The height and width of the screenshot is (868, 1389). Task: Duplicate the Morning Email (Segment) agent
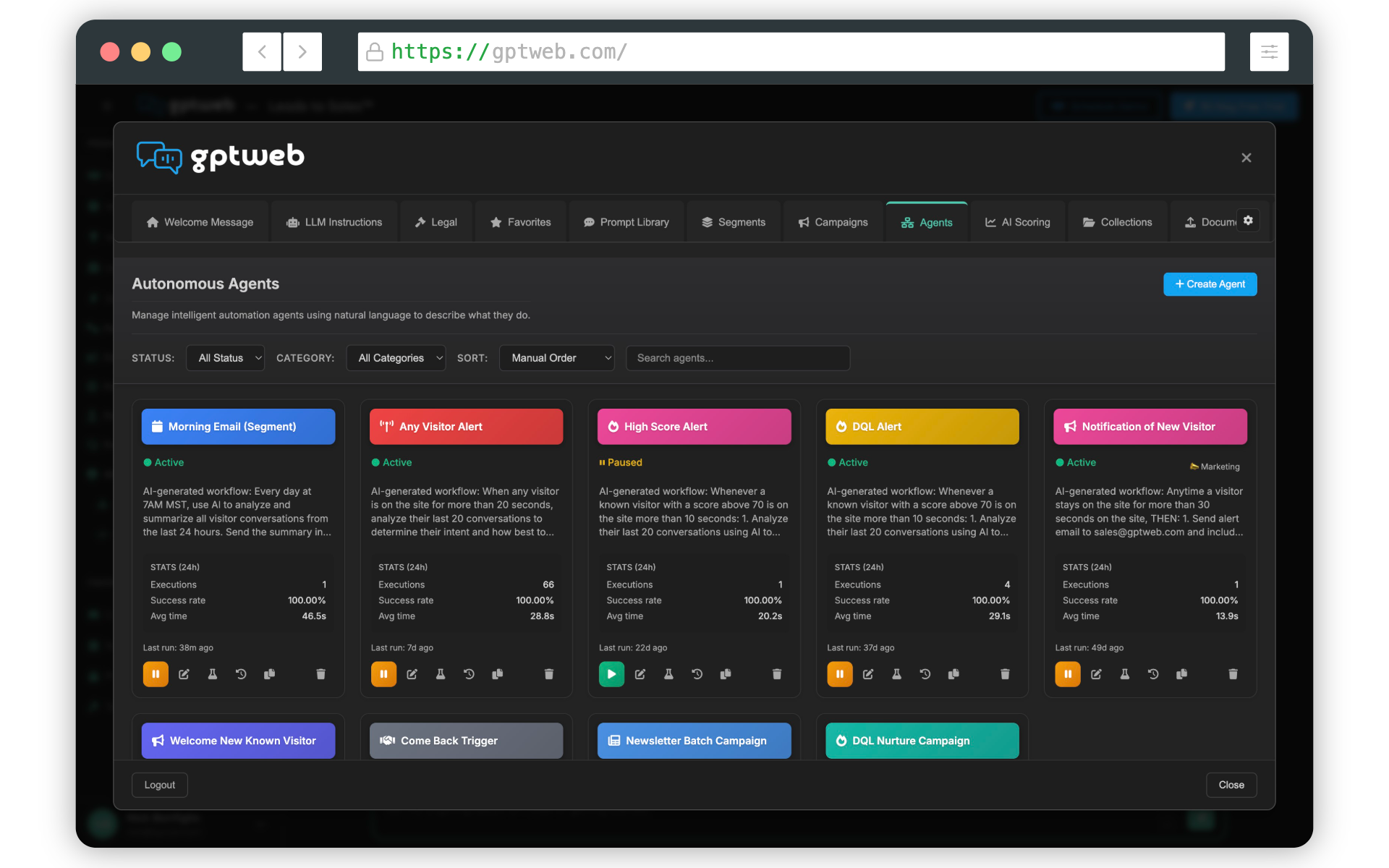270,674
